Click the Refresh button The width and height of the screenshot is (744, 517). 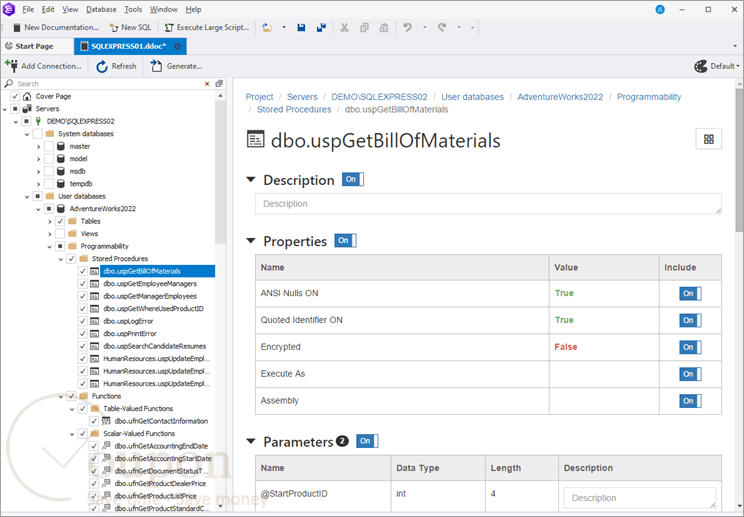click(116, 66)
